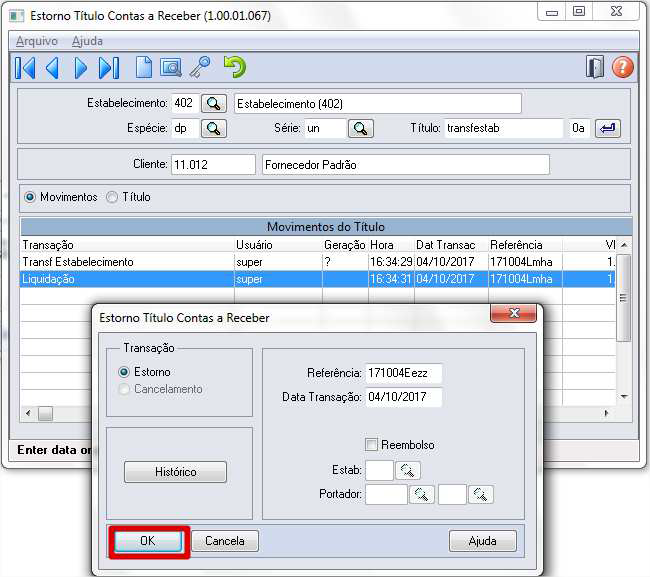Go to previous record arrow

pos(53,68)
